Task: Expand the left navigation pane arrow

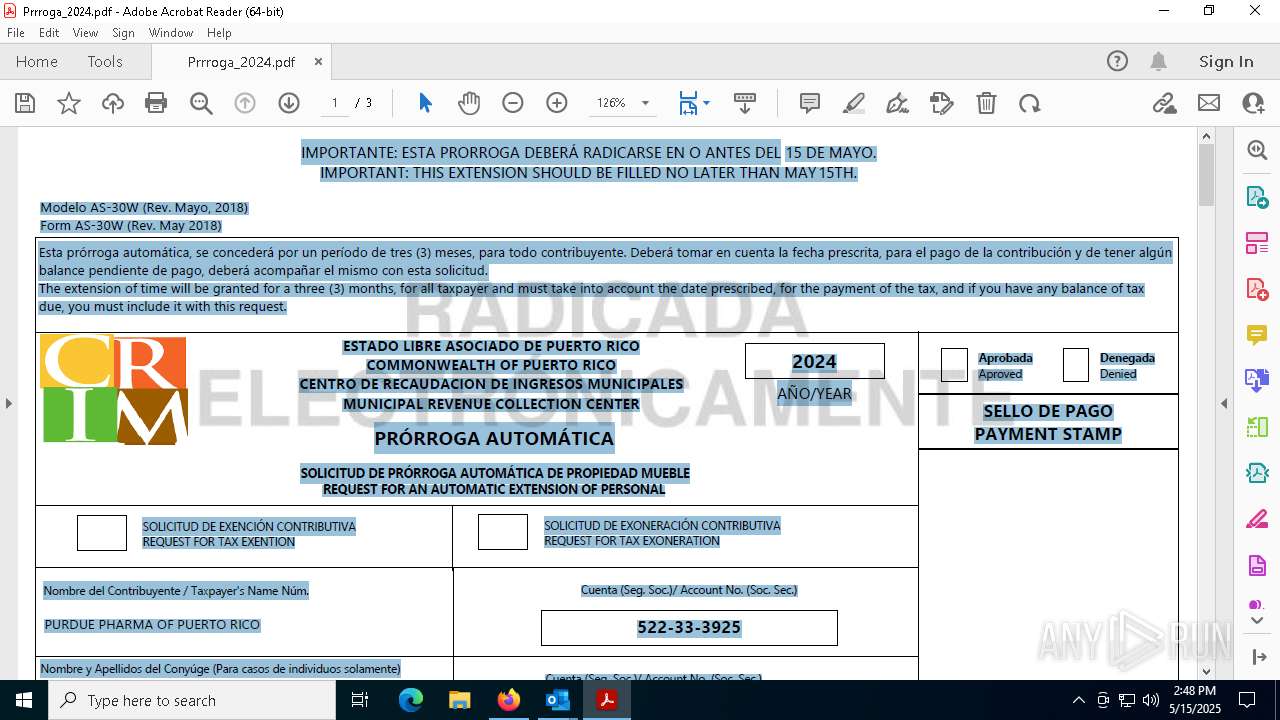Action: coord(8,404)
